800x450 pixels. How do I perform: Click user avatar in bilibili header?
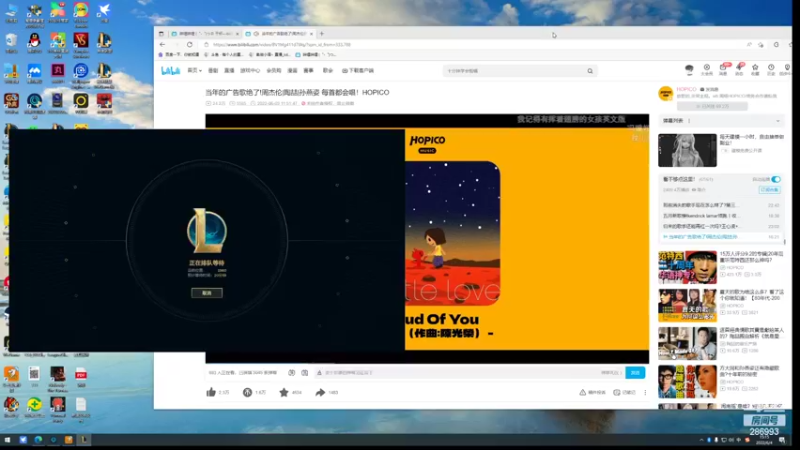pos(689,69)
